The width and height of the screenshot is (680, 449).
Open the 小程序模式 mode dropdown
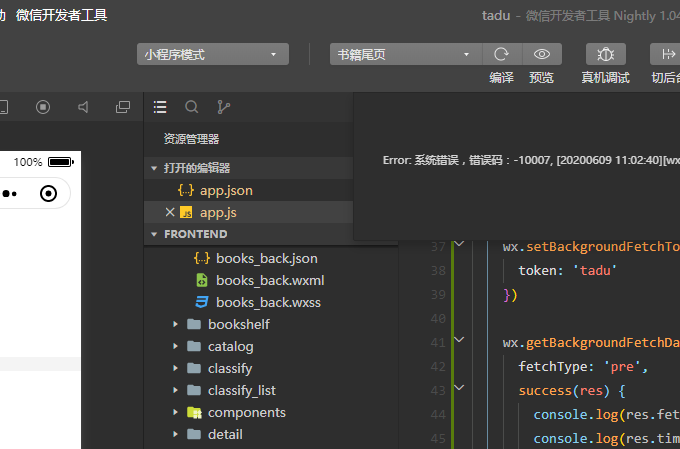(x=212, y=54)
